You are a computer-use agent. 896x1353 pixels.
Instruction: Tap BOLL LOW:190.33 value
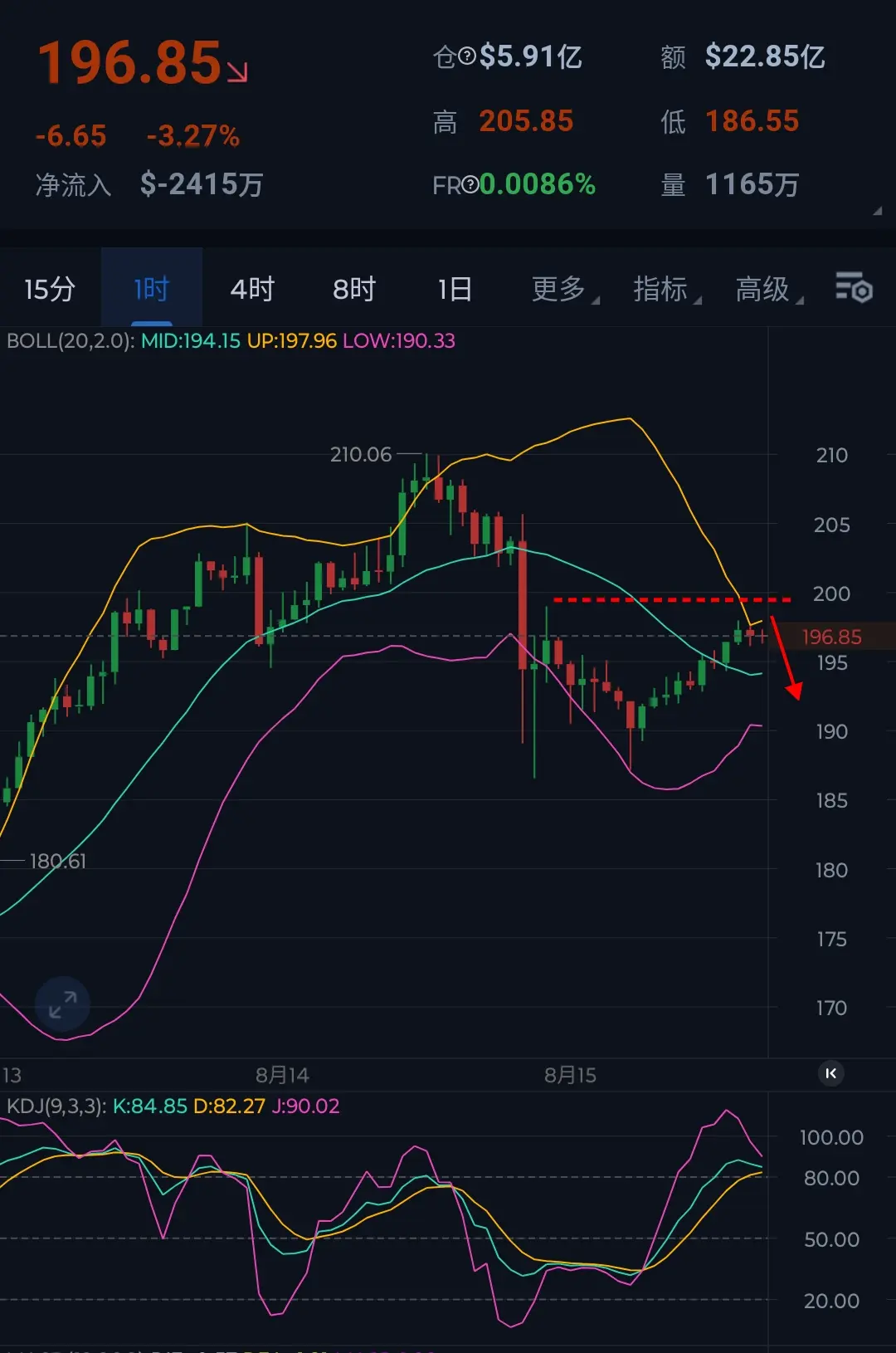pyautogui.click(x=399, y=341)
